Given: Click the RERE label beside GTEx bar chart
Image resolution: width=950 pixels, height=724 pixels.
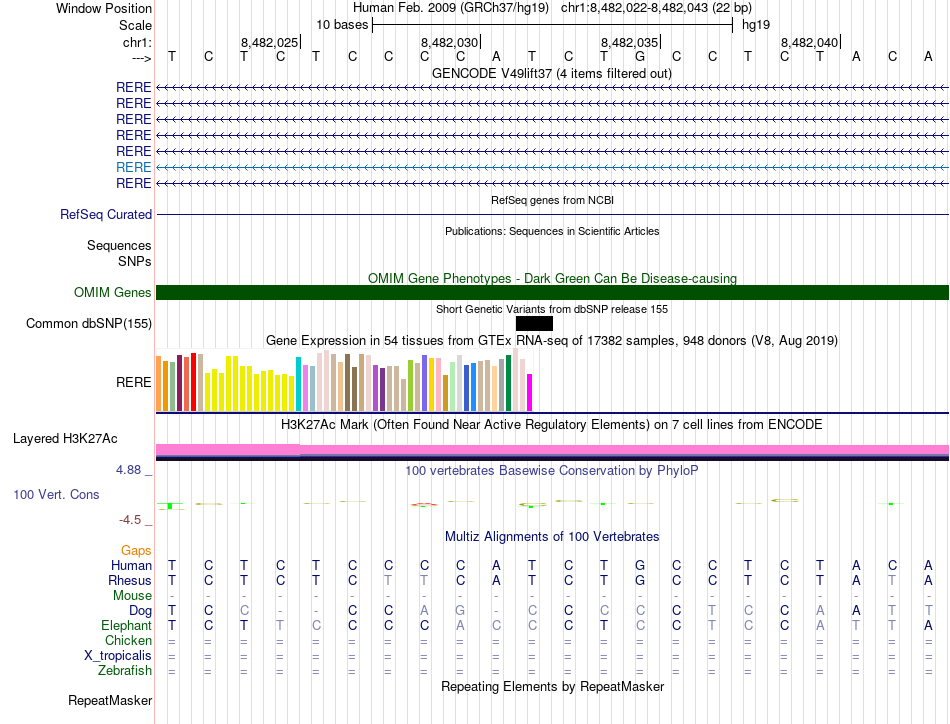Looking at the screenshot, I should [x=133, y=381].
